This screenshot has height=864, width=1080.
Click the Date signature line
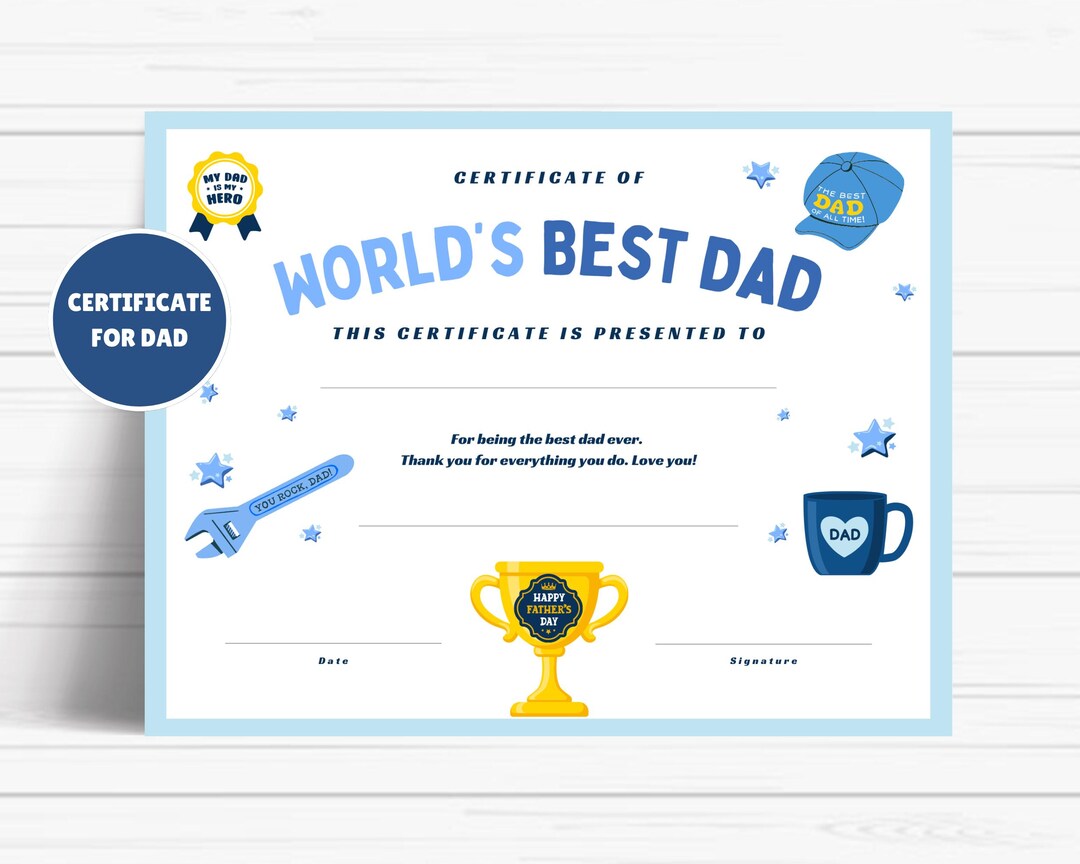point(333,641)
